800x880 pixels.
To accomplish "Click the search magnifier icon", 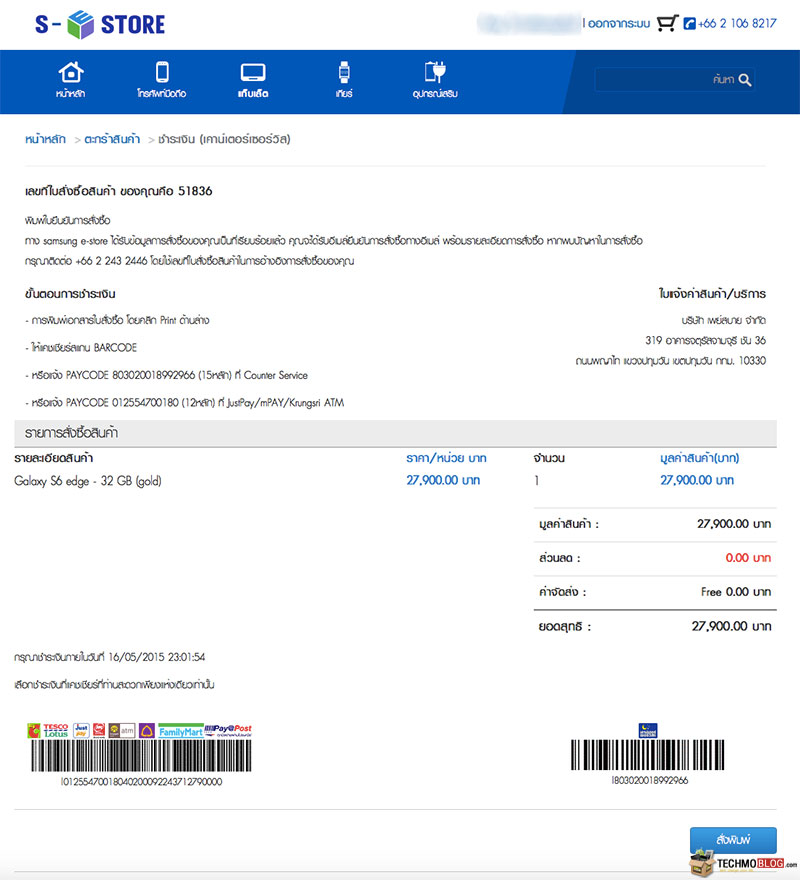I will pyautogui.click(x=745, y=80).
